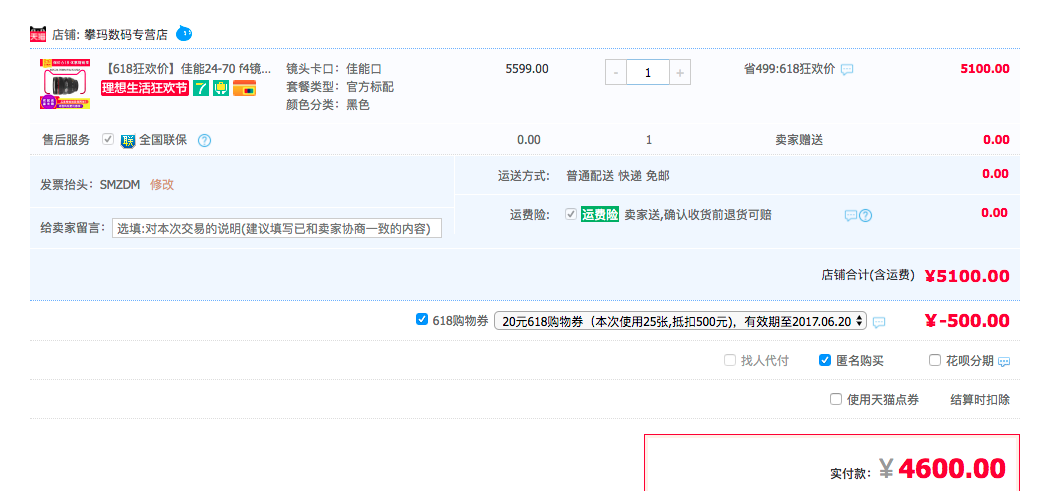Toggle the 售后服务 全国联保 checkbox
1039x491 pixels.
click(107, 140)
